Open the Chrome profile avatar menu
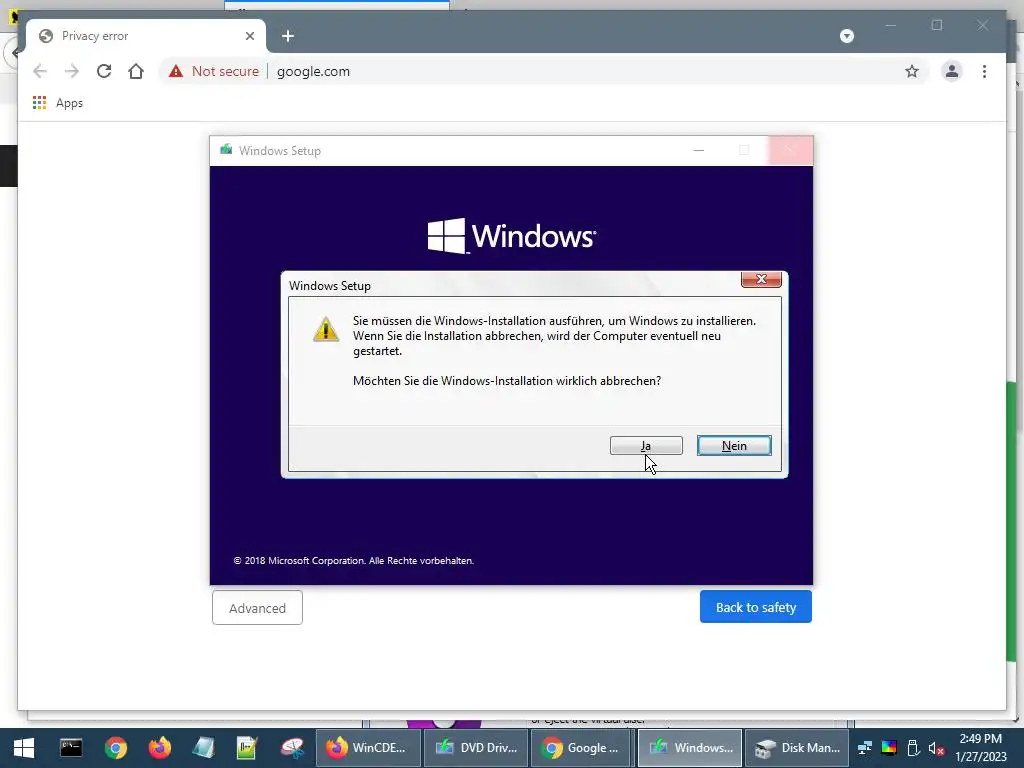1024x768 pixels. point(952,71)
